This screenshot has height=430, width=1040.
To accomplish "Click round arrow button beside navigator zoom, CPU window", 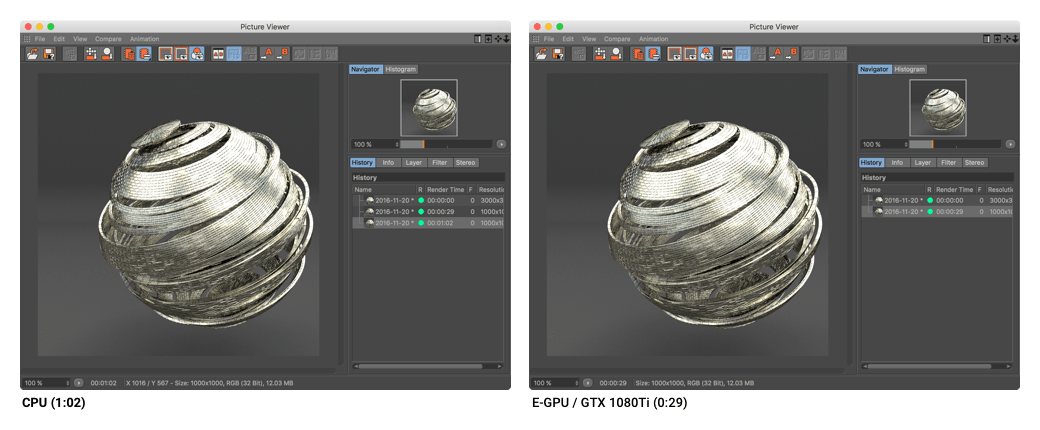I will pos(501,144).
